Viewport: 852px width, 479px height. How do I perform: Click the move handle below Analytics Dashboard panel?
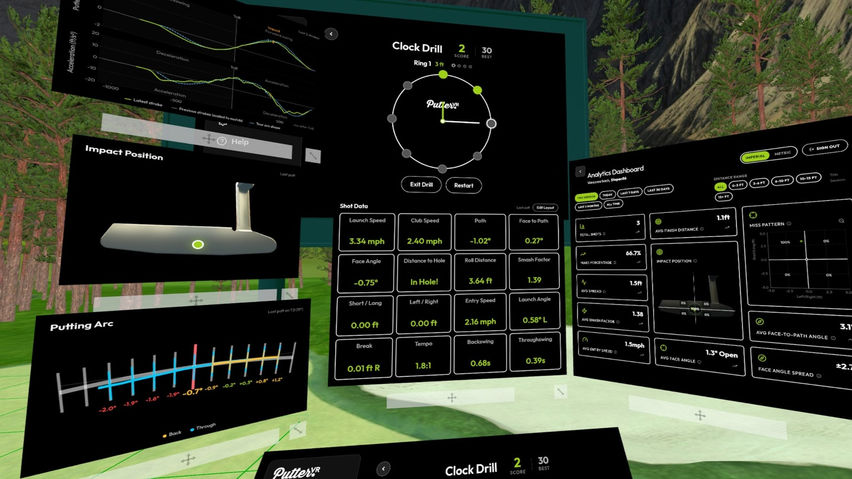pyautogui.click(x=700, y=415)
